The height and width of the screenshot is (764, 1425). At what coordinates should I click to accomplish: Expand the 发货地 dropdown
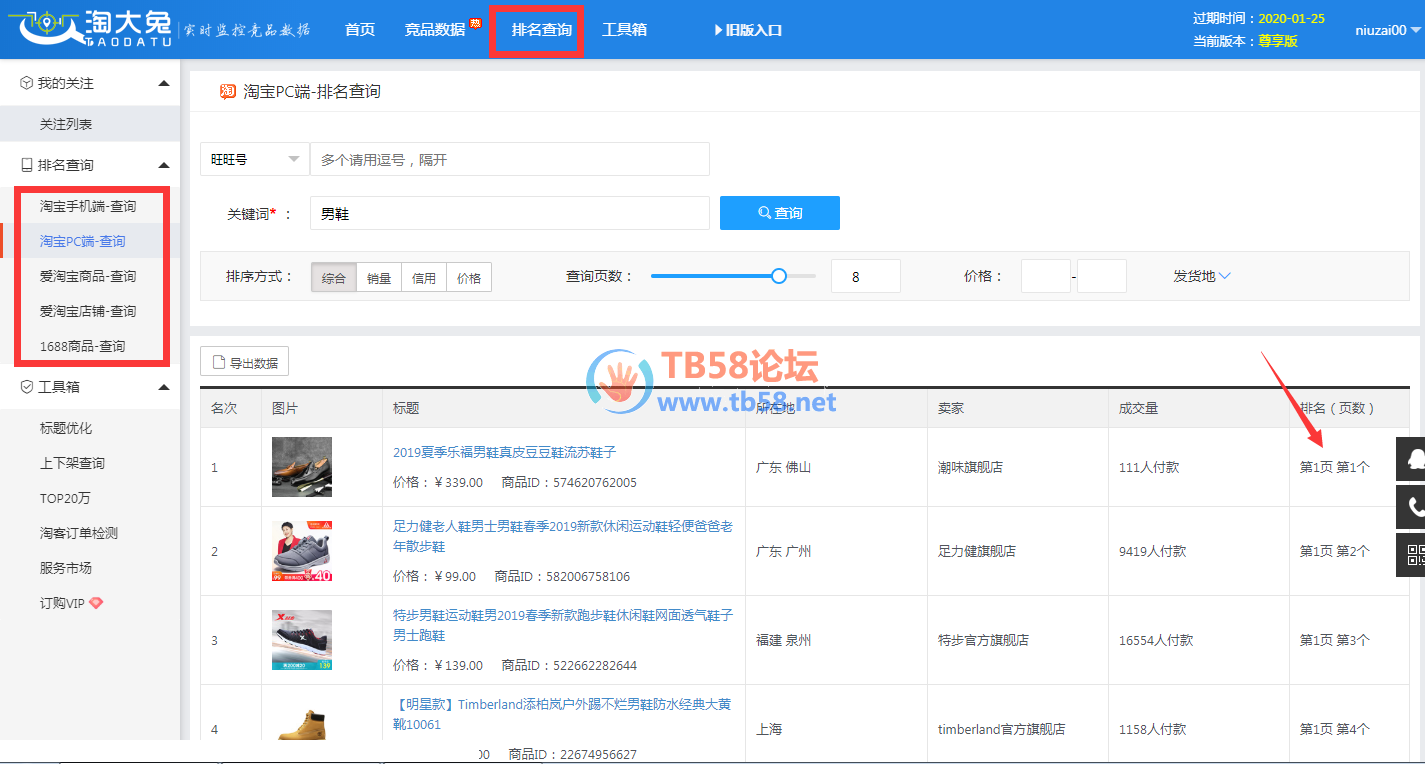tap(1202, 276)
